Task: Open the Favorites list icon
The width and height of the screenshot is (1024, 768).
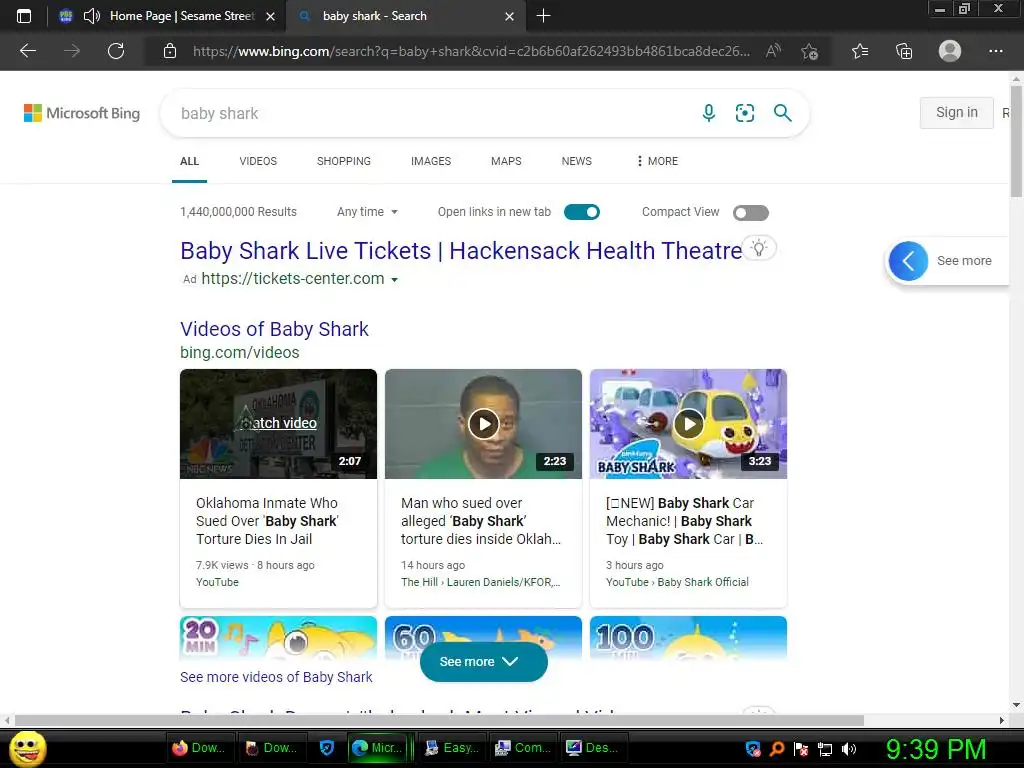Action: (x=860, y=51)
